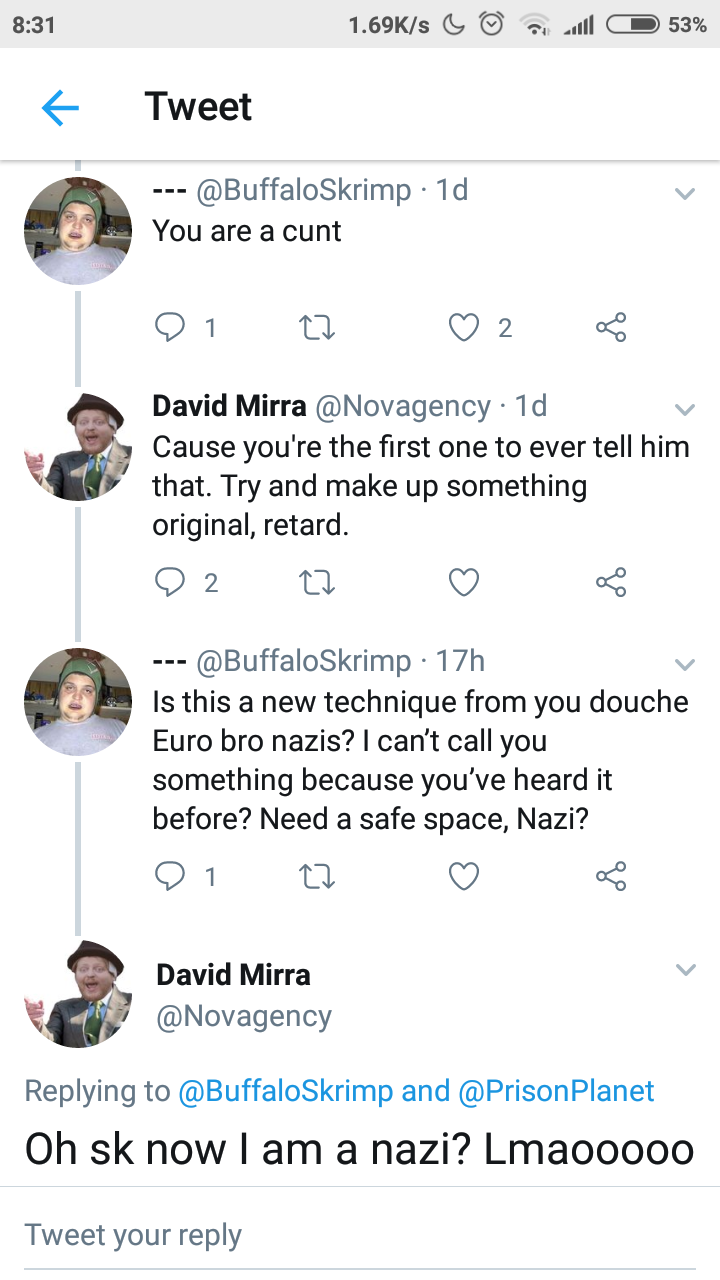Share David Mirra's "something original" tweet
Image resolution: width=720 pixels, height=1280 pixels.
pyautogui.click(x=610, y=582)
